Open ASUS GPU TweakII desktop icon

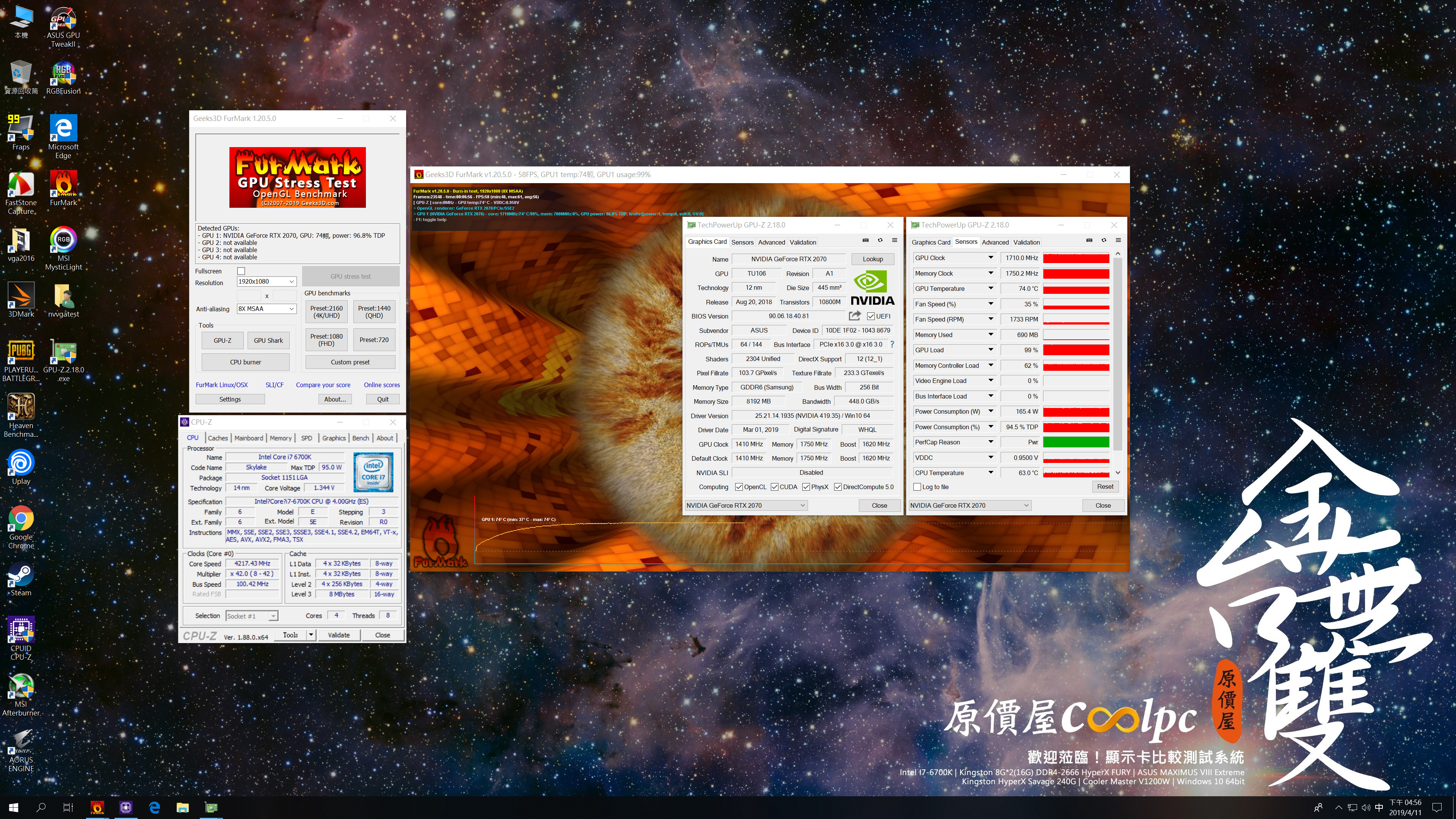63,27
